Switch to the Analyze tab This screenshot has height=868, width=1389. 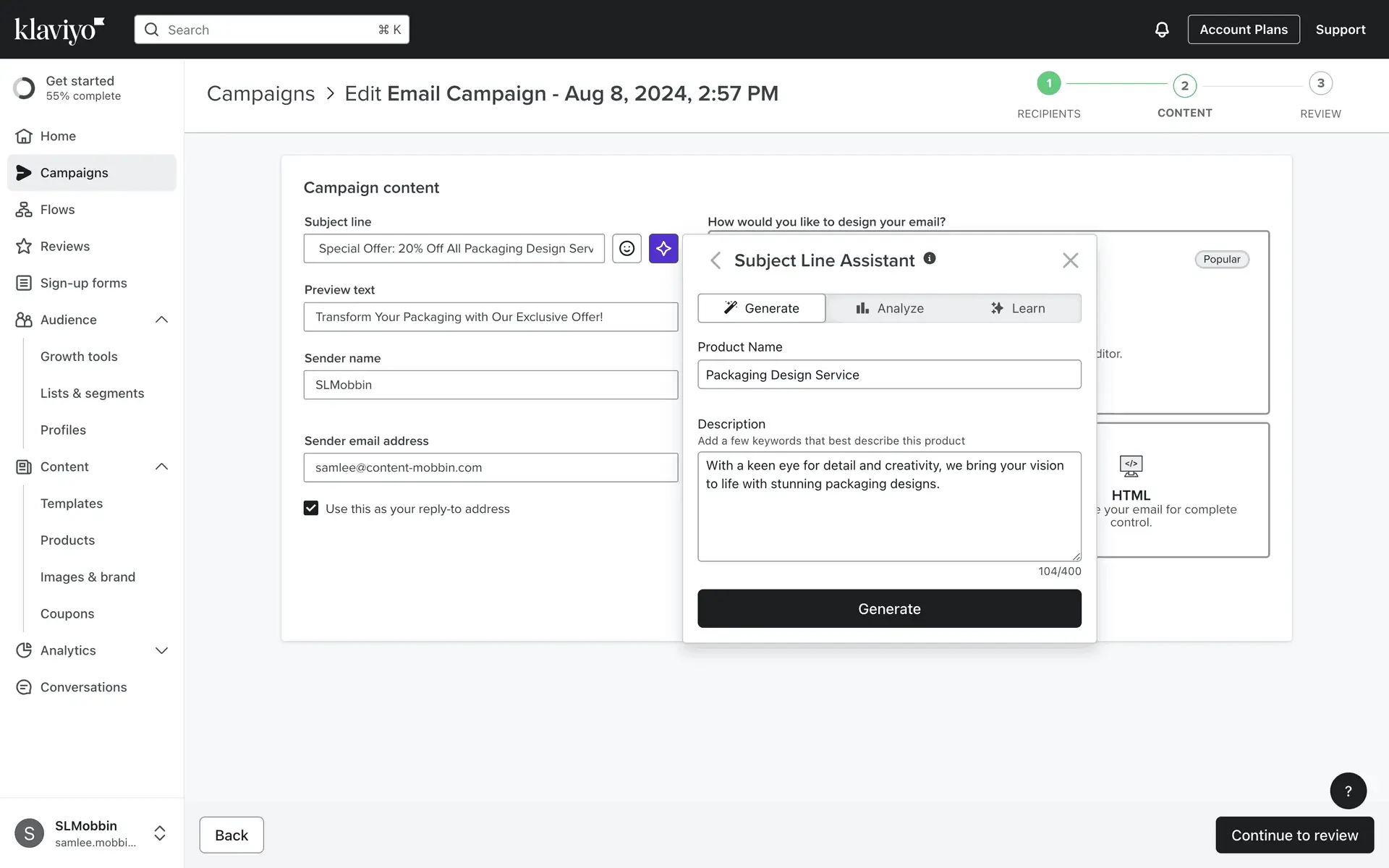click(889, 308)
